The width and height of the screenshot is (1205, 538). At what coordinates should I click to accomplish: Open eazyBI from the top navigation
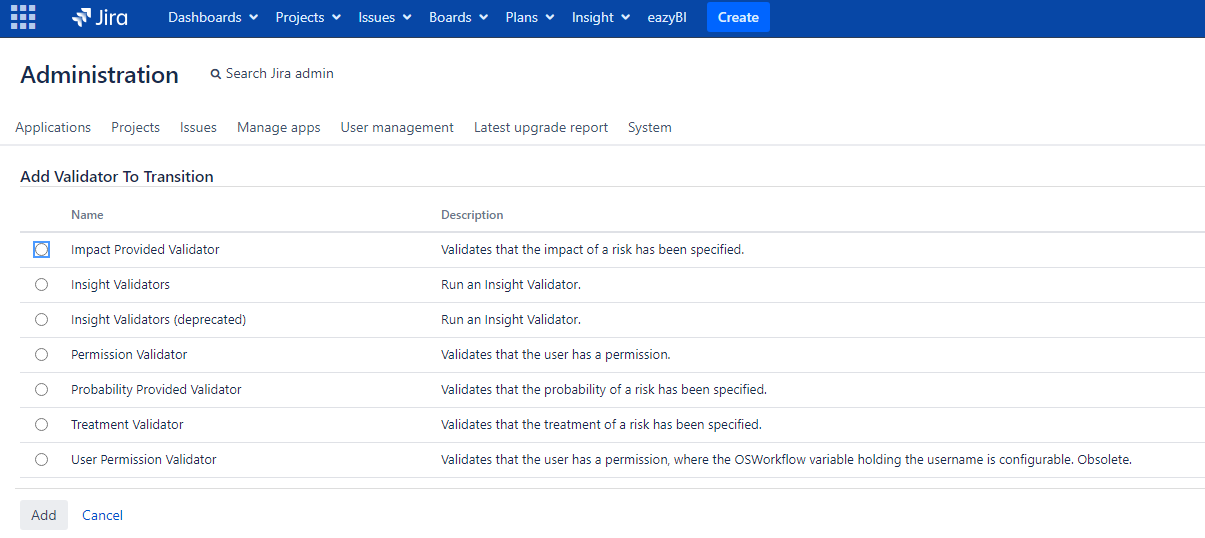pyautogui.click(x=667, y=17)
